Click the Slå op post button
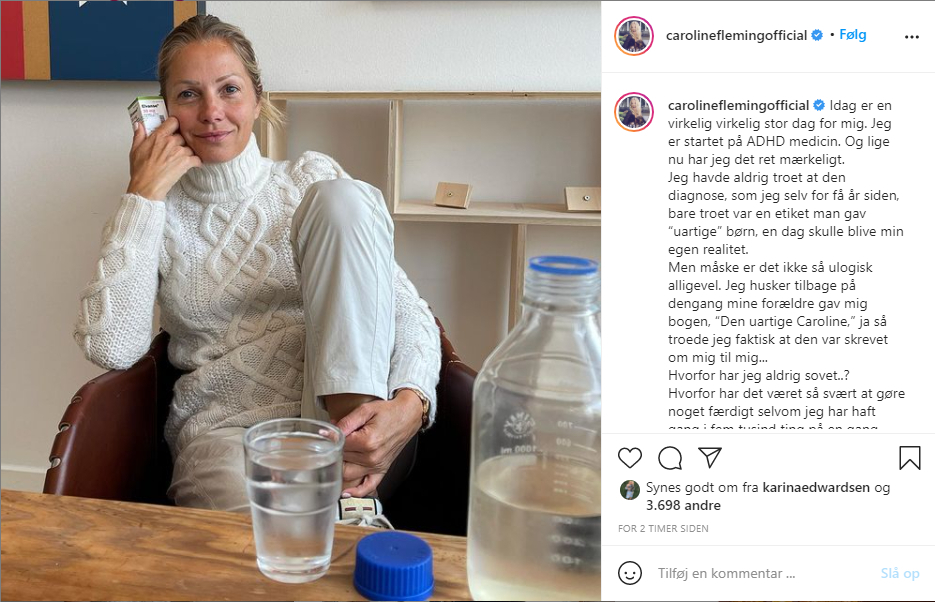Screen dimensions: 935x602 [900, 573]
